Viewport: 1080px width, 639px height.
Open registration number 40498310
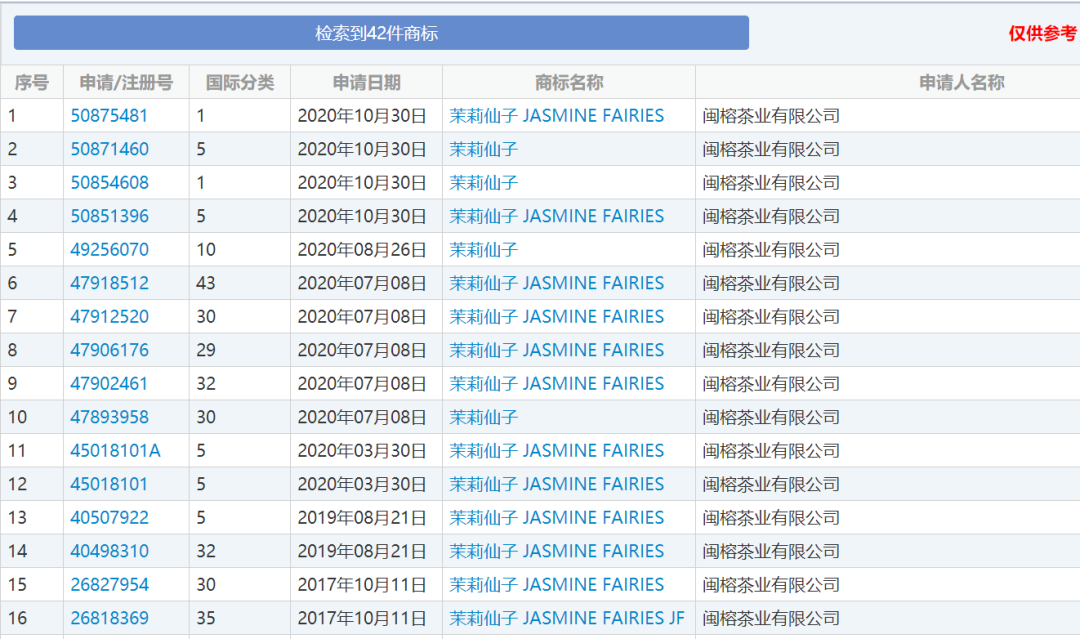[x=110, y=552]
